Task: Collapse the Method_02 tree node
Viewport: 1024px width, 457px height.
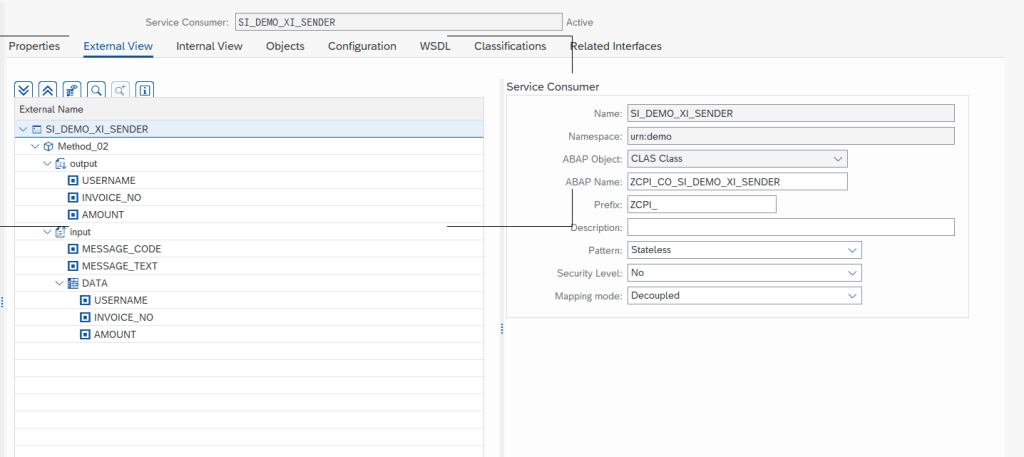Action: pyautogui.click(x=35, y=146)
